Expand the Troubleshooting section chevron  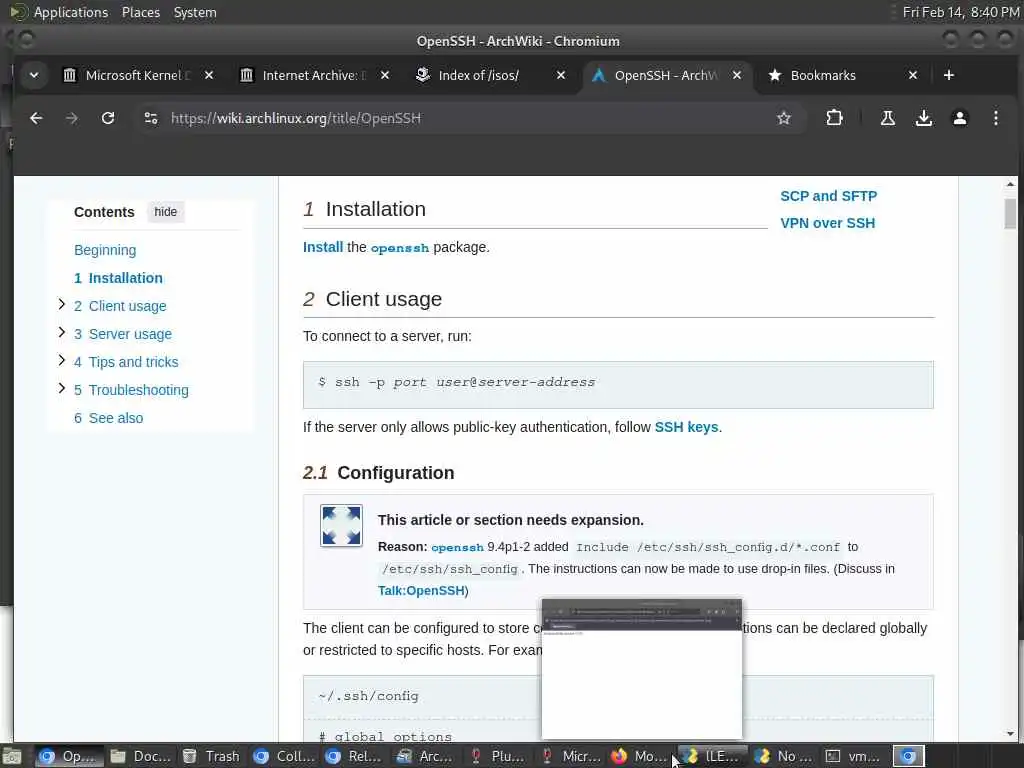coord(61,389)
